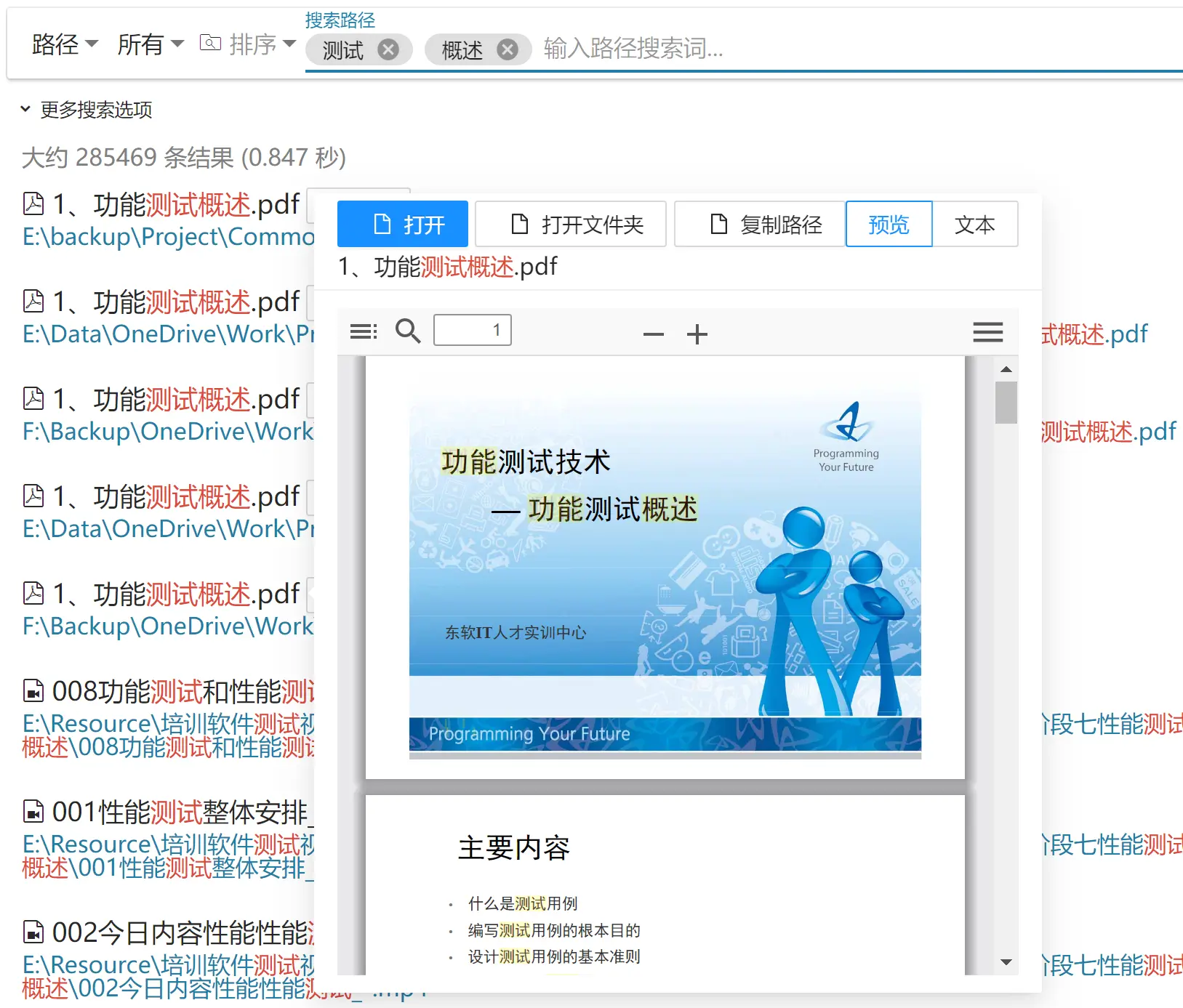
Task: Zoom in with the plus icon
Action: [x=697, y=334]
